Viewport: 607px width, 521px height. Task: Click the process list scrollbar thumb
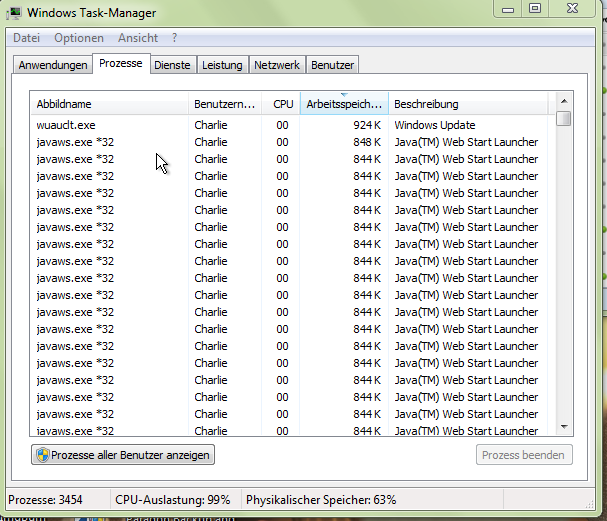click(x=564, y=118)
